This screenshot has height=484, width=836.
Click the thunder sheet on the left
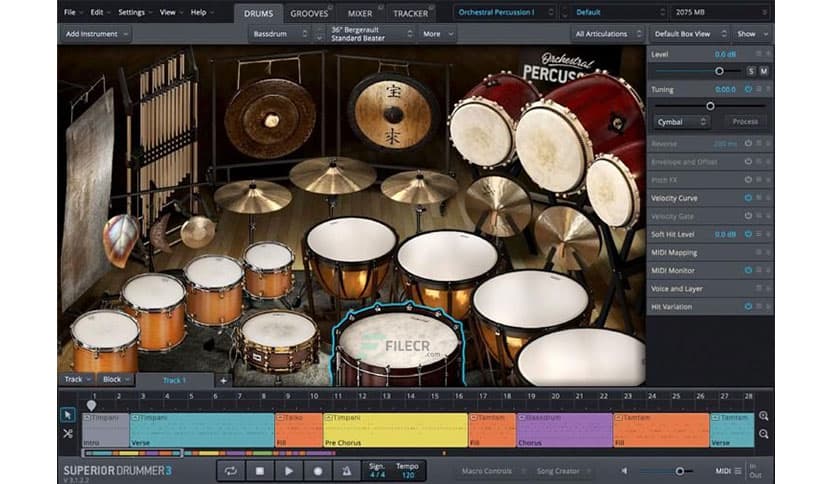tap(87, 197)
